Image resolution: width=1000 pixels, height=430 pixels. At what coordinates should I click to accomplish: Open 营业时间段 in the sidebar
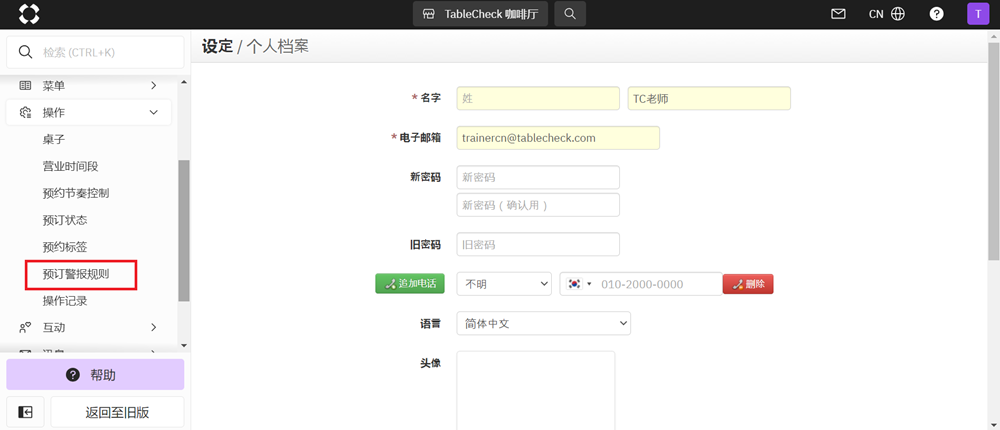[x=71, y=166]
